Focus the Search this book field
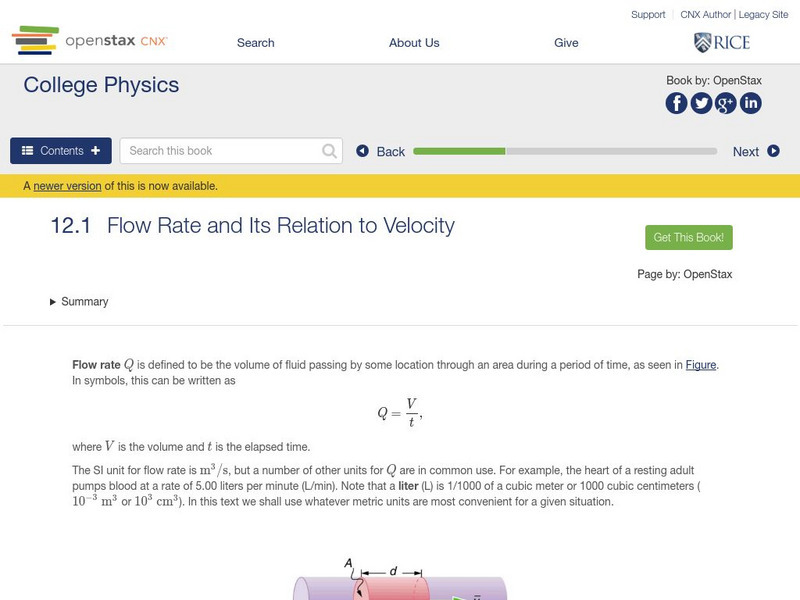The image size is (800, 600). (222, 151)
